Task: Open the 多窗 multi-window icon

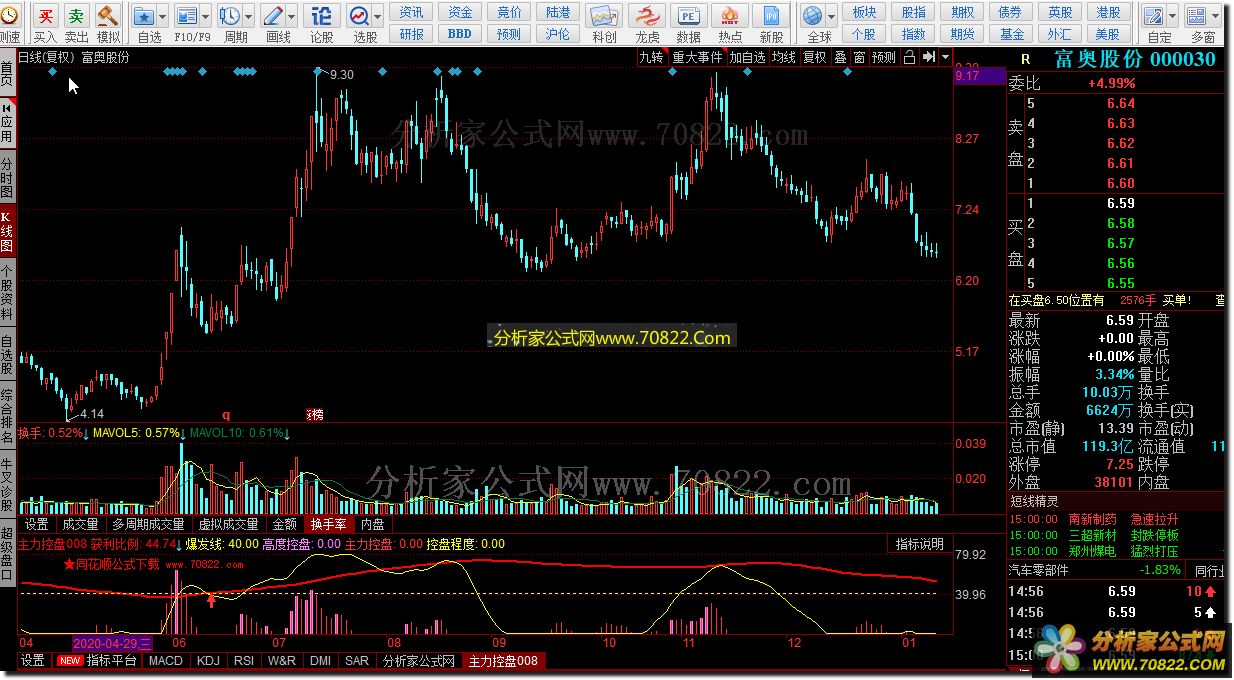Action: pyautogui.click(x=1197, y=17)
